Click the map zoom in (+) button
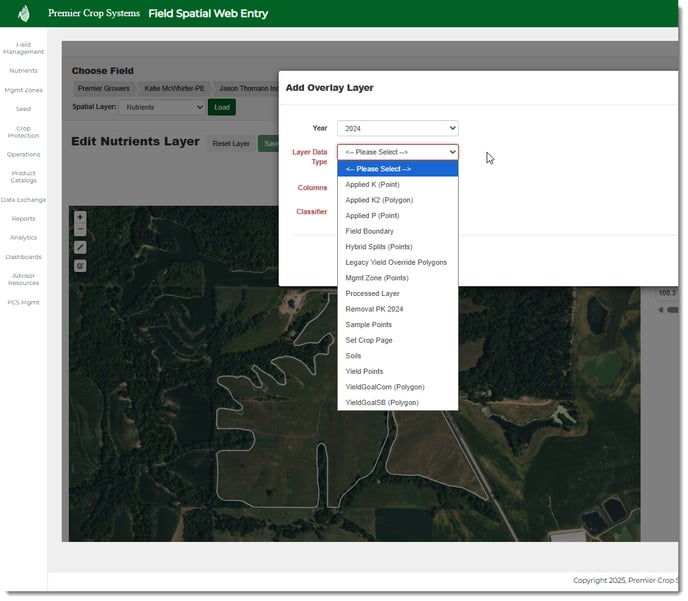688x601 pixels. (80, 217)
